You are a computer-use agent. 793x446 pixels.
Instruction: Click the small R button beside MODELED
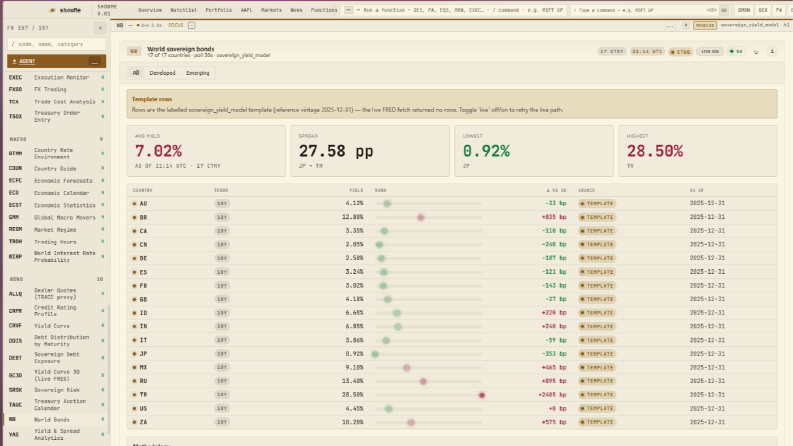[x=686, y=25]
